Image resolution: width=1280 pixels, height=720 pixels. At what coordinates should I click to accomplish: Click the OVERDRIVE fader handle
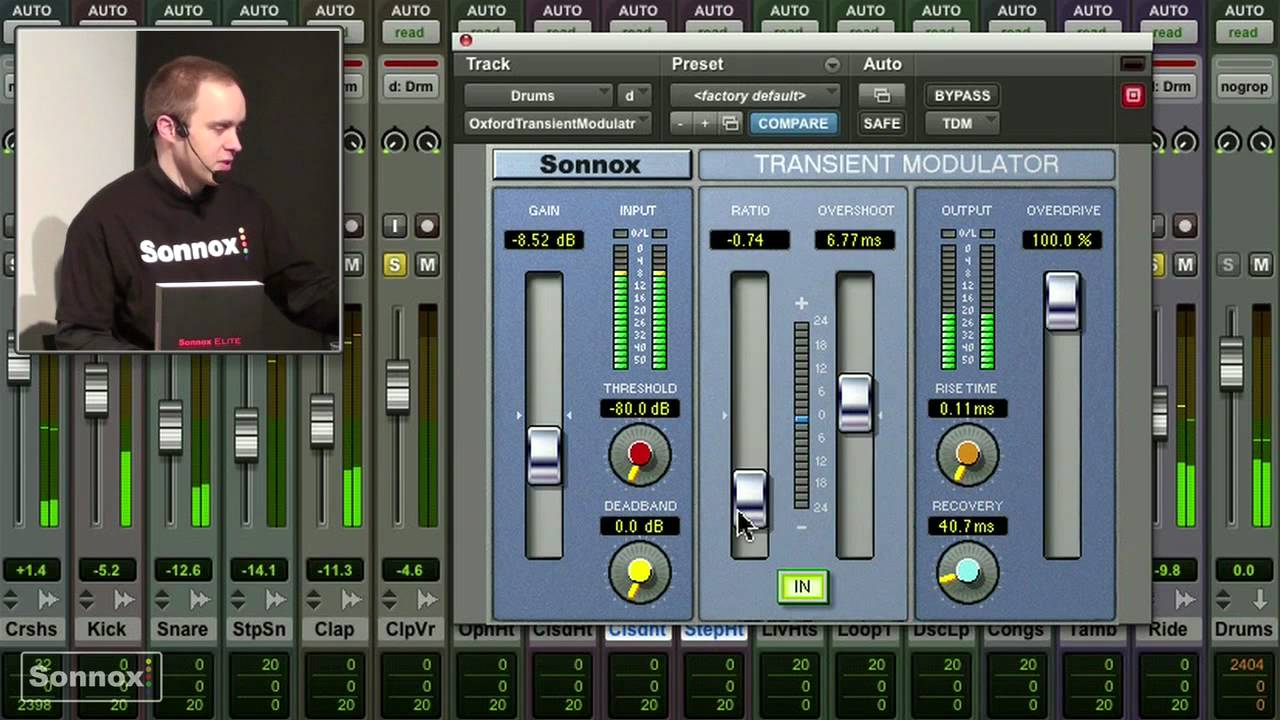pyautogui.click(x=1062, y=301)
